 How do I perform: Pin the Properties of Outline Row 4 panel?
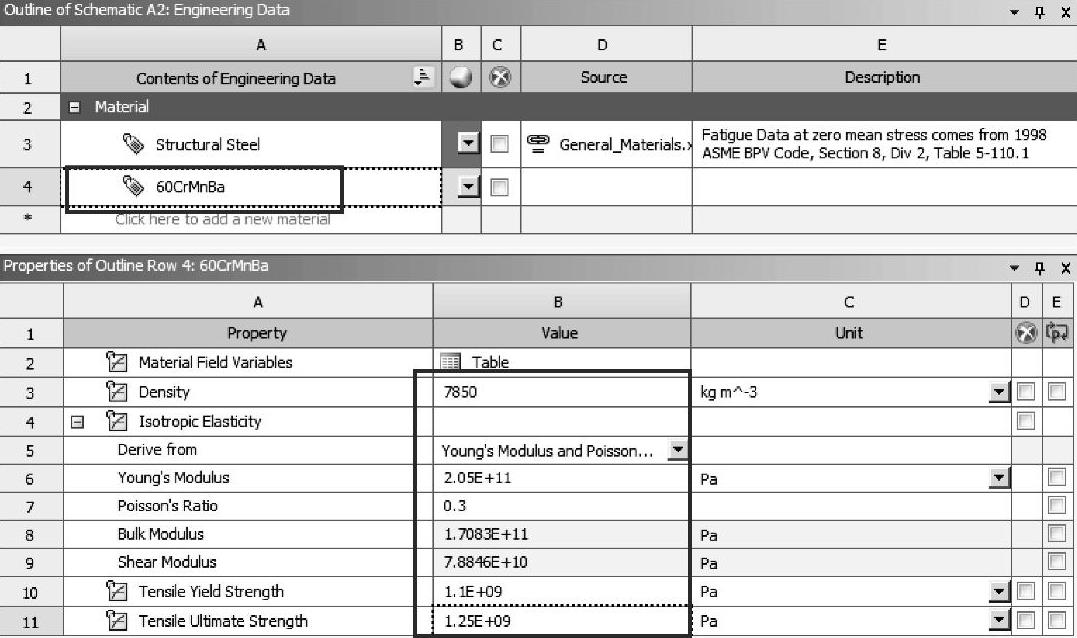tap(1039, 267)
